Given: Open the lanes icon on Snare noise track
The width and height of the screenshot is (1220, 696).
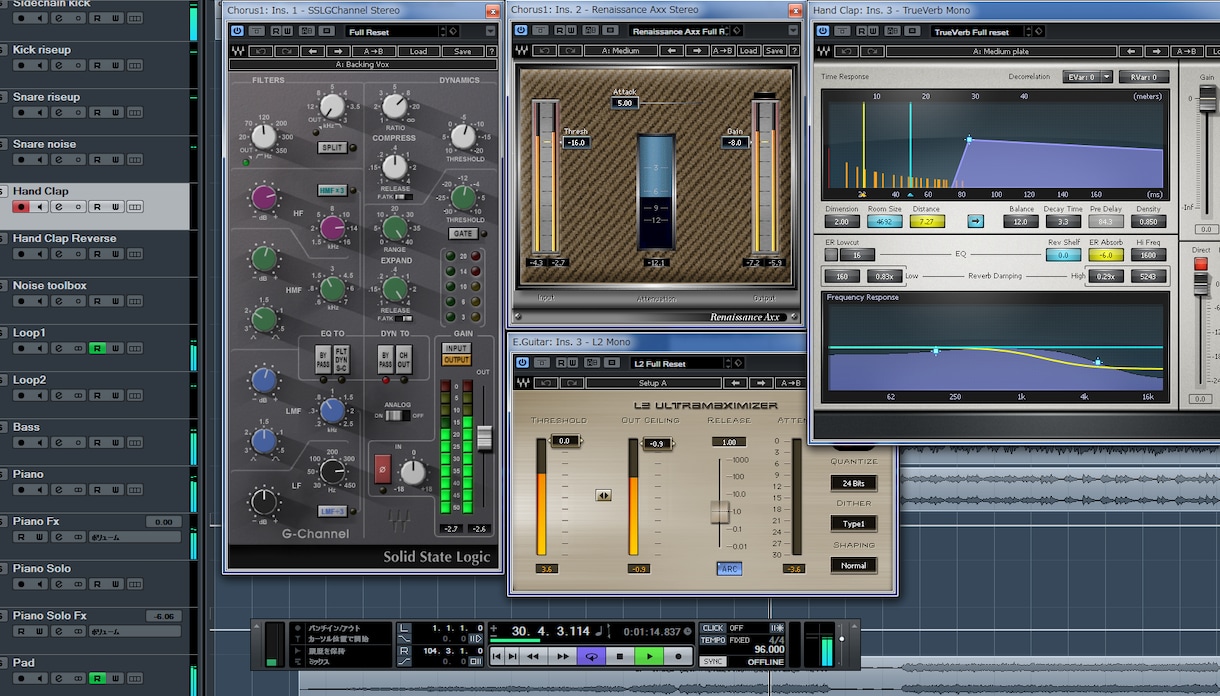Looking at the screenshot, I should point(135,160).
